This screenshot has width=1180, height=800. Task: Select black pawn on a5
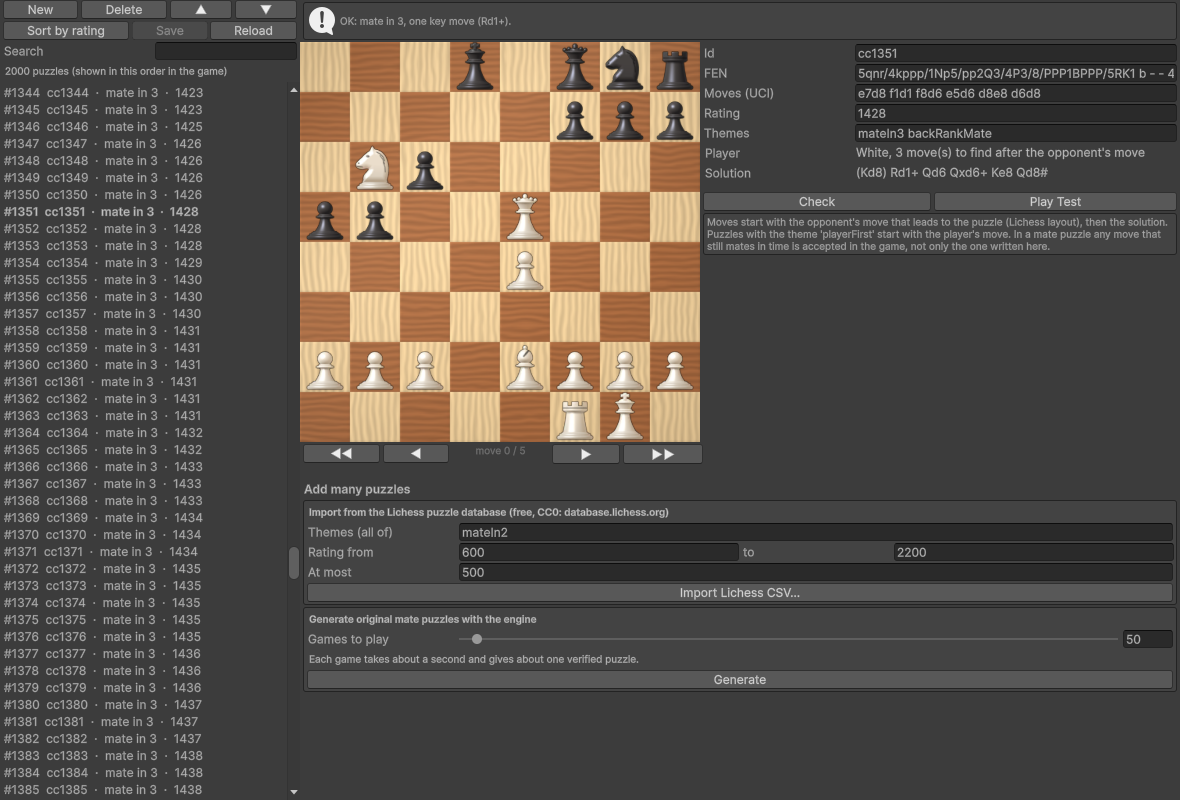325,217
